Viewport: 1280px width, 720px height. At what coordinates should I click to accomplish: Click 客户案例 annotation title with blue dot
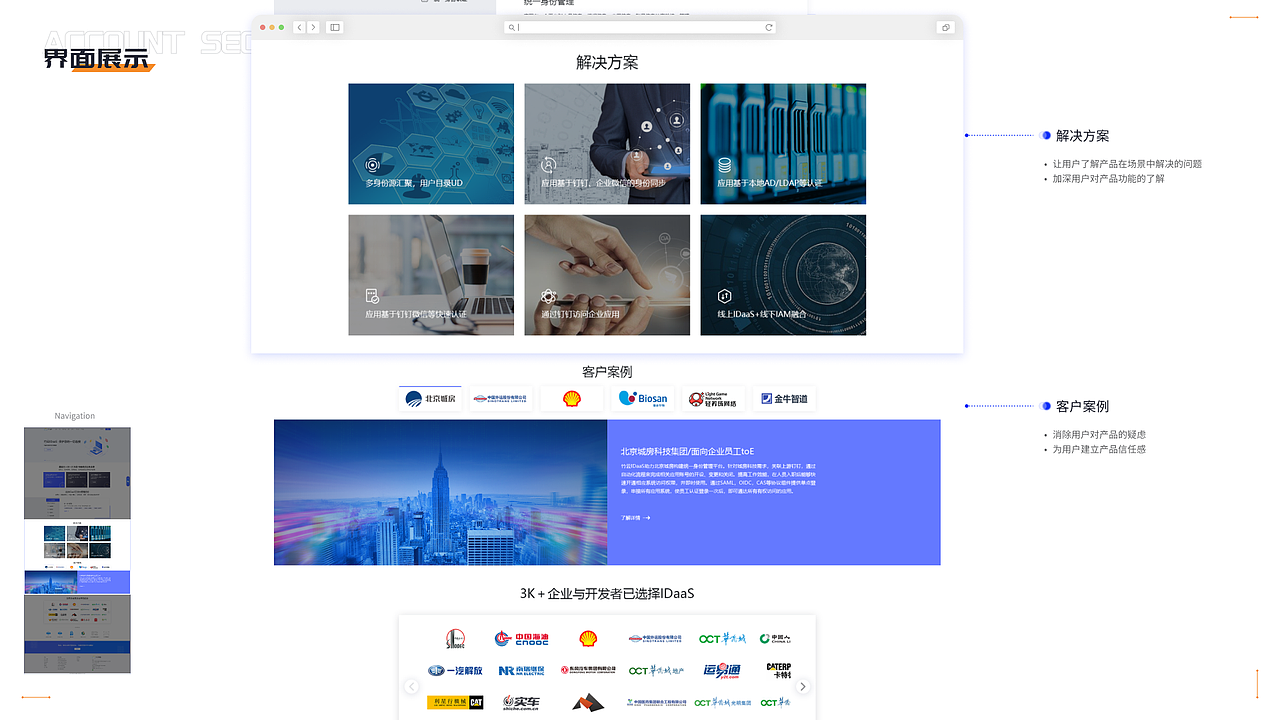tap(1082, 406)
